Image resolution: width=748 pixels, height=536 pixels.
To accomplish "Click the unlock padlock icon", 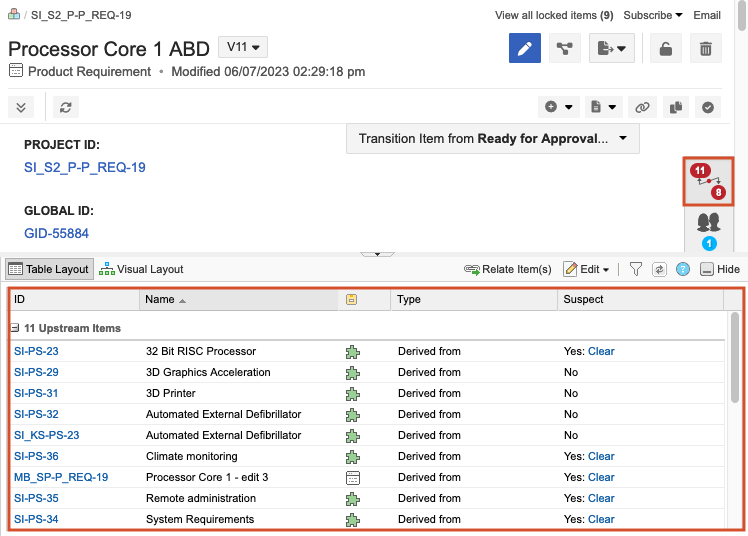I will (x=662, y=49).
